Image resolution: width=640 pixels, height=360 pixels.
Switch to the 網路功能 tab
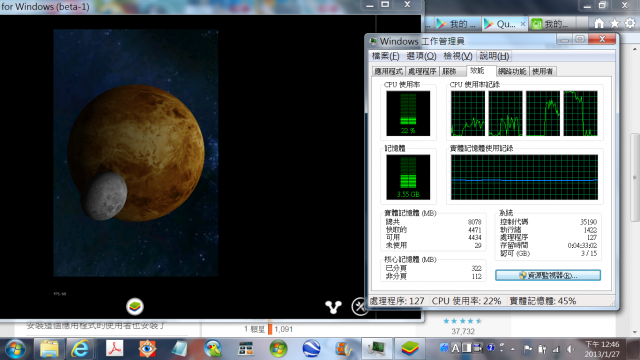coord(512,71)
